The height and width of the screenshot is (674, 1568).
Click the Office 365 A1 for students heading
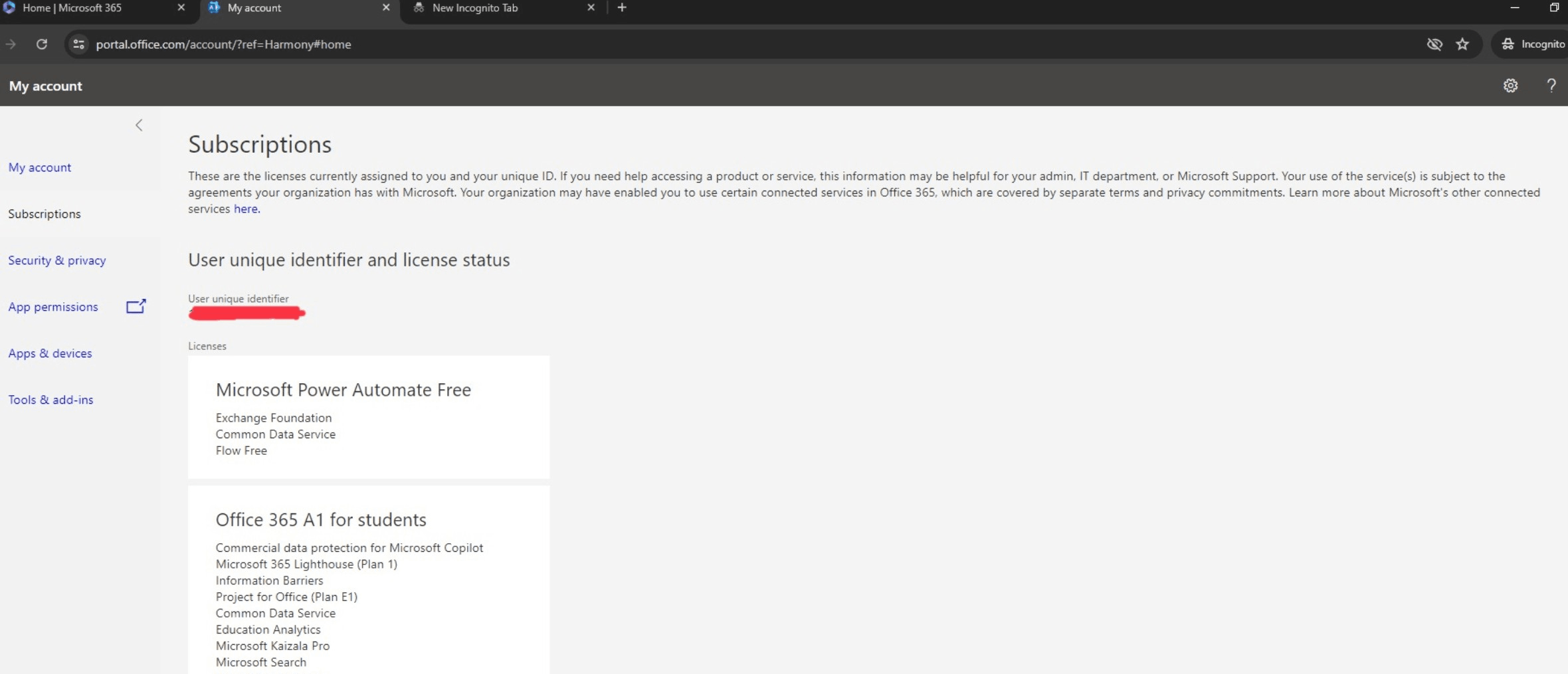tap(321, 520)
